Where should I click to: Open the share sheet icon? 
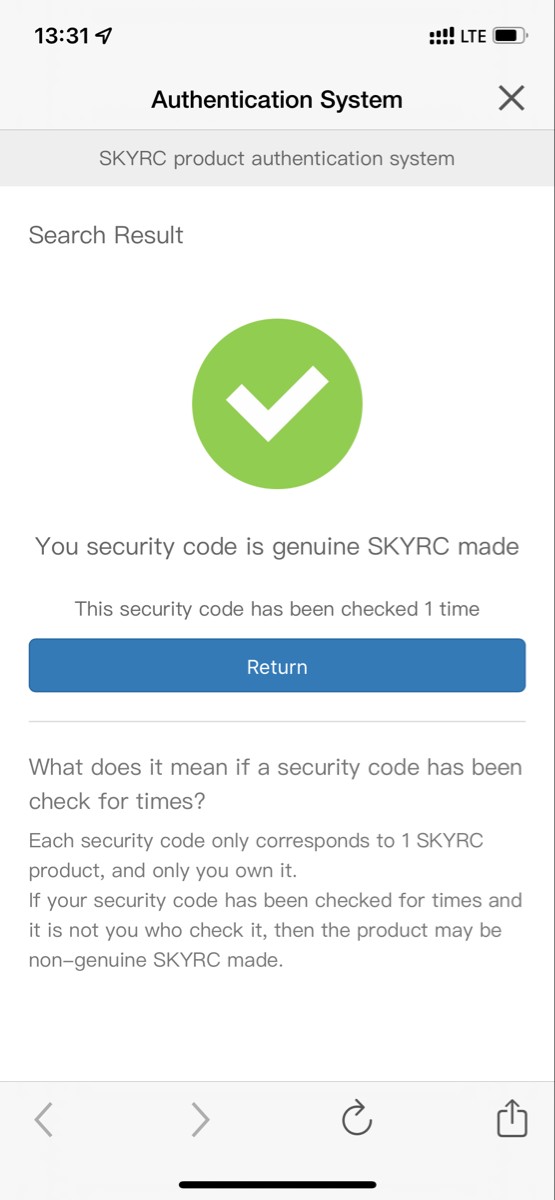click(x=511, y=1118)
